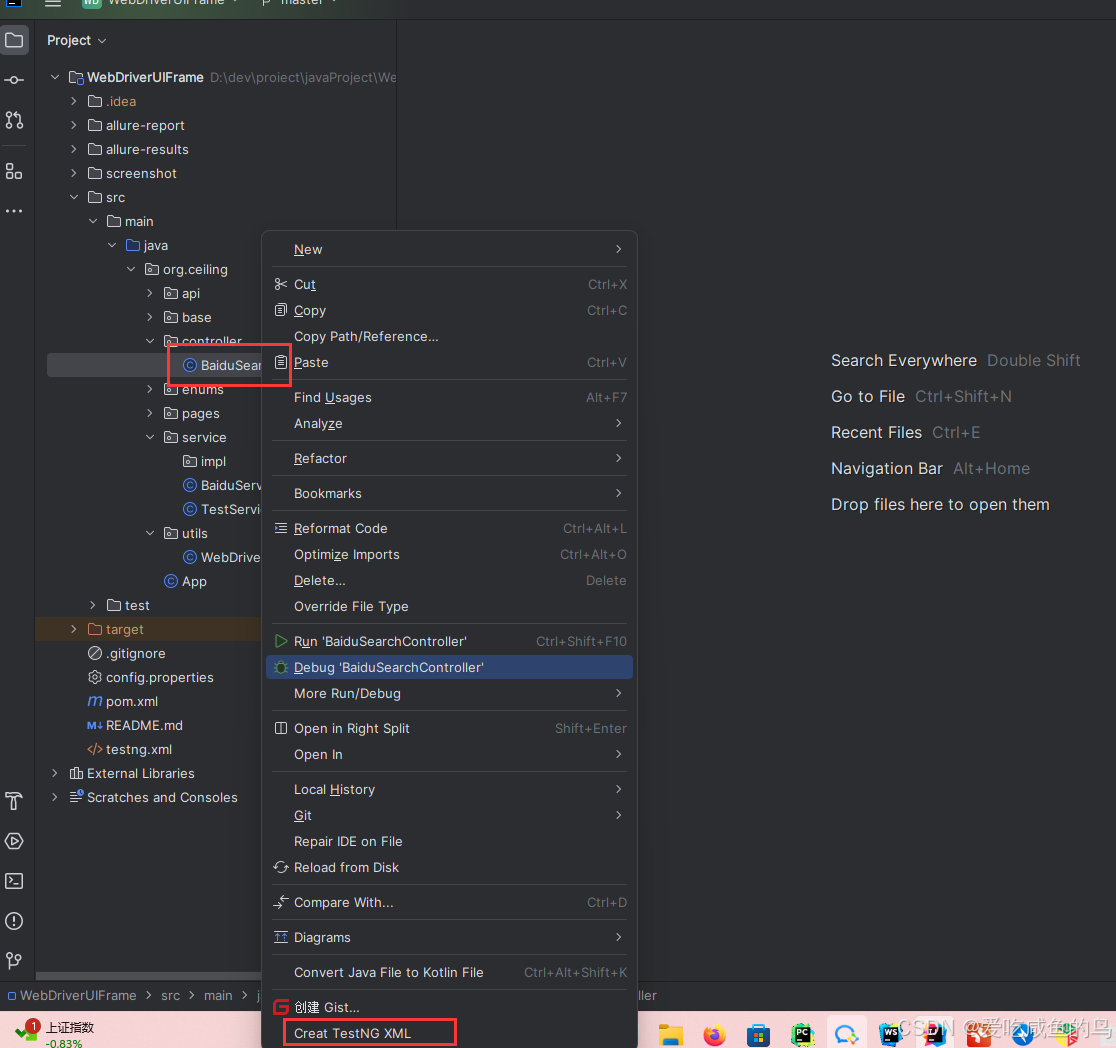Open the Problems tool window icon
The height and width of the screenshot is (1048, 1116).
click(x=14, y=921)
